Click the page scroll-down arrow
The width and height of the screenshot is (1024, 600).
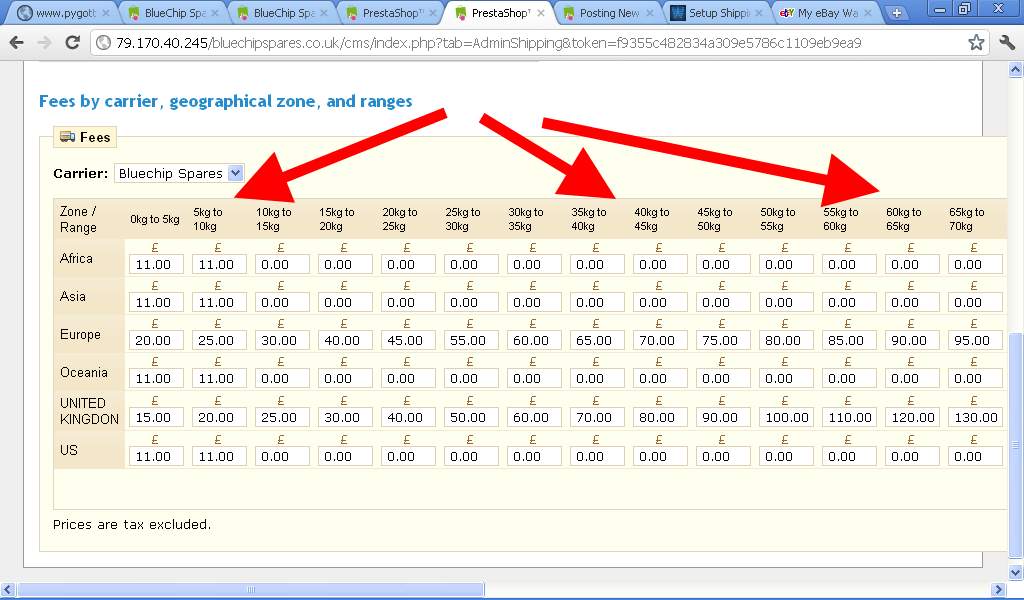(1016, 573)
